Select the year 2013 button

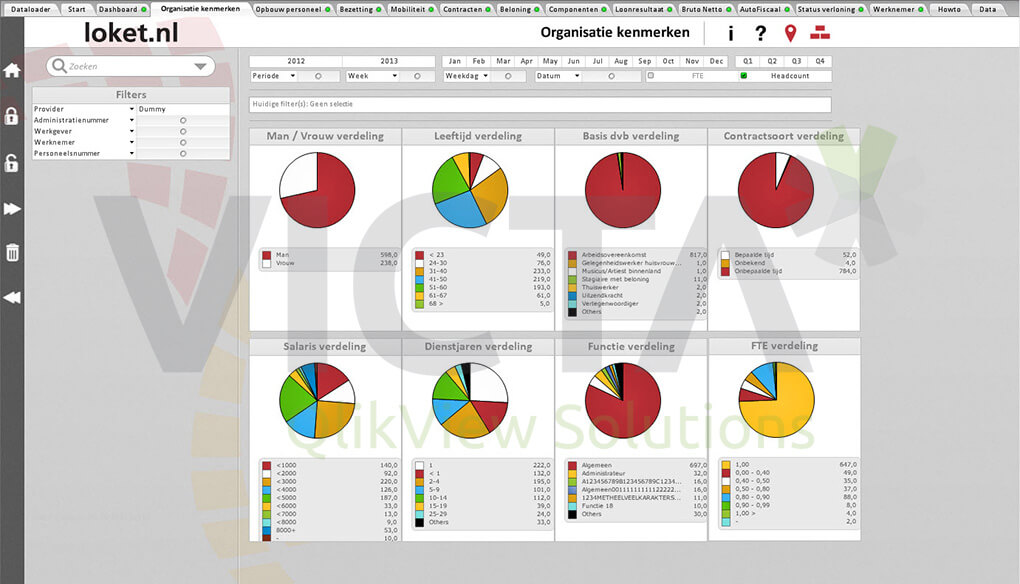(x=389, y=61)
